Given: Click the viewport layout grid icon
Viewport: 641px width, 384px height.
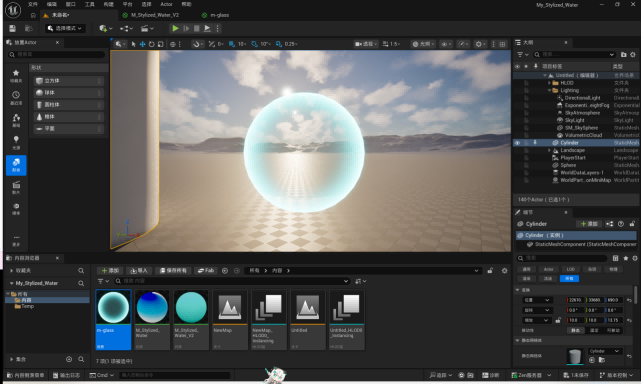Looking at the screenshot, I should tap(503, 44).
